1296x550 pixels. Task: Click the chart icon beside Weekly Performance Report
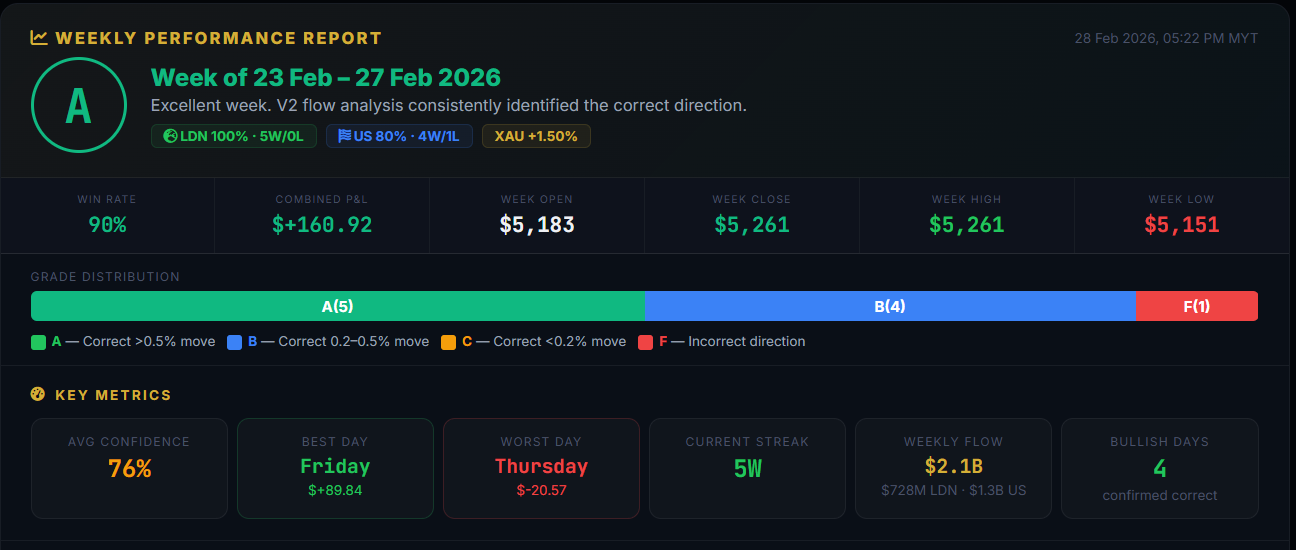pos(39,38)
